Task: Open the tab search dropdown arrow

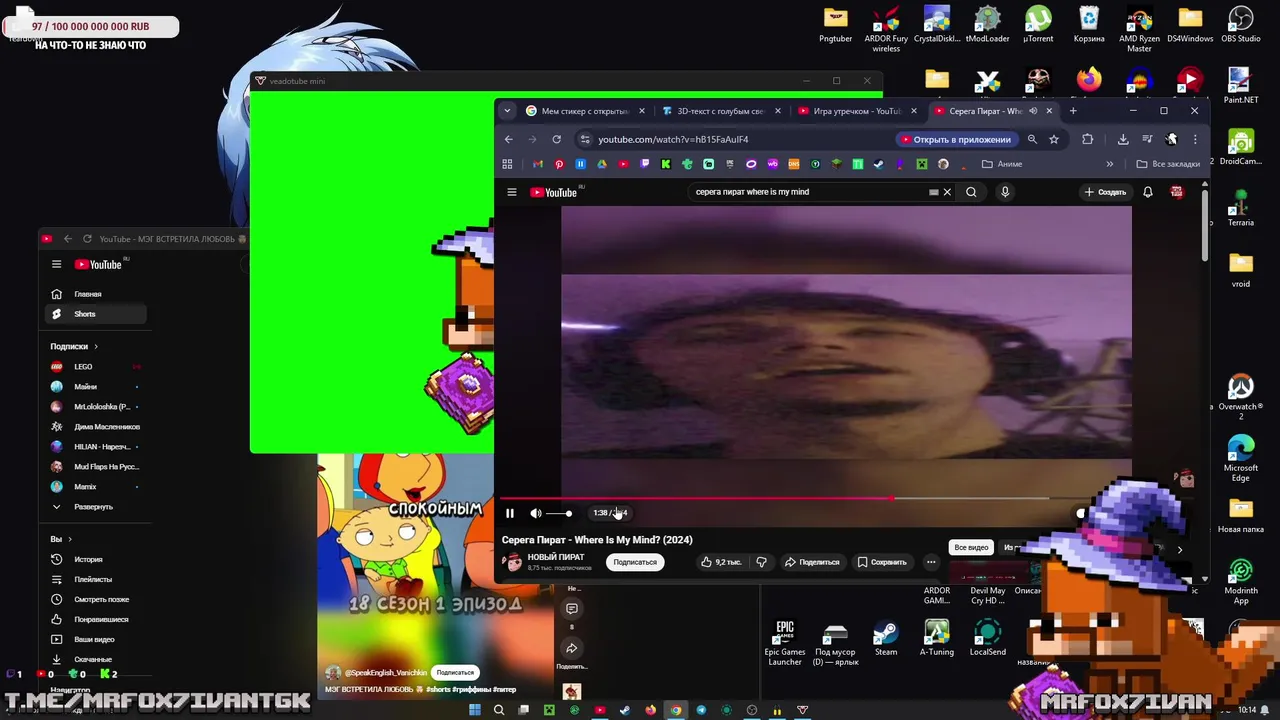Action: 507,111
